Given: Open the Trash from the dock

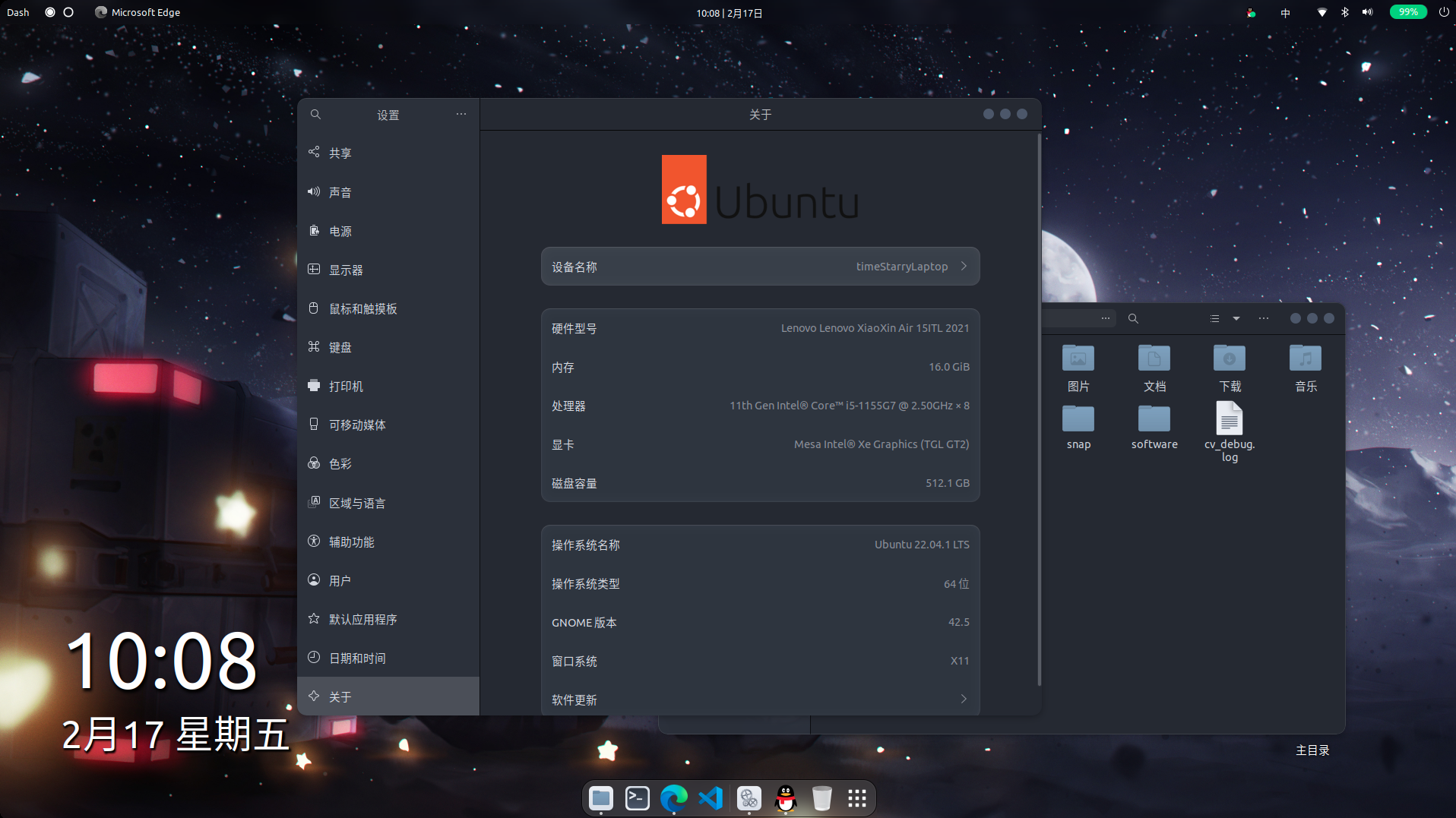Looking at the screenshot, I should (x=822, y=798).
